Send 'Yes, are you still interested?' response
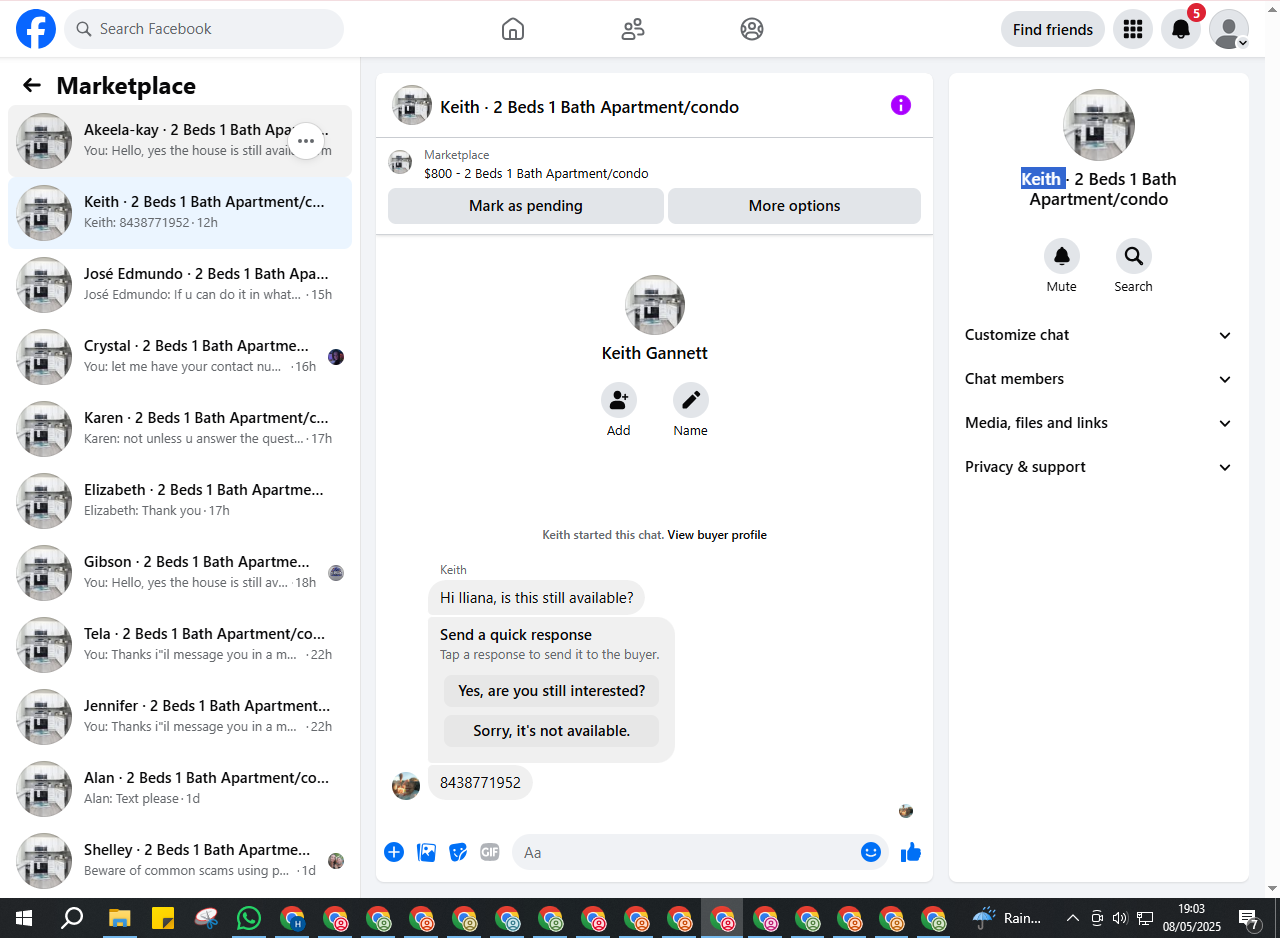Screen dimensions: 1280x938 (552, 691)
